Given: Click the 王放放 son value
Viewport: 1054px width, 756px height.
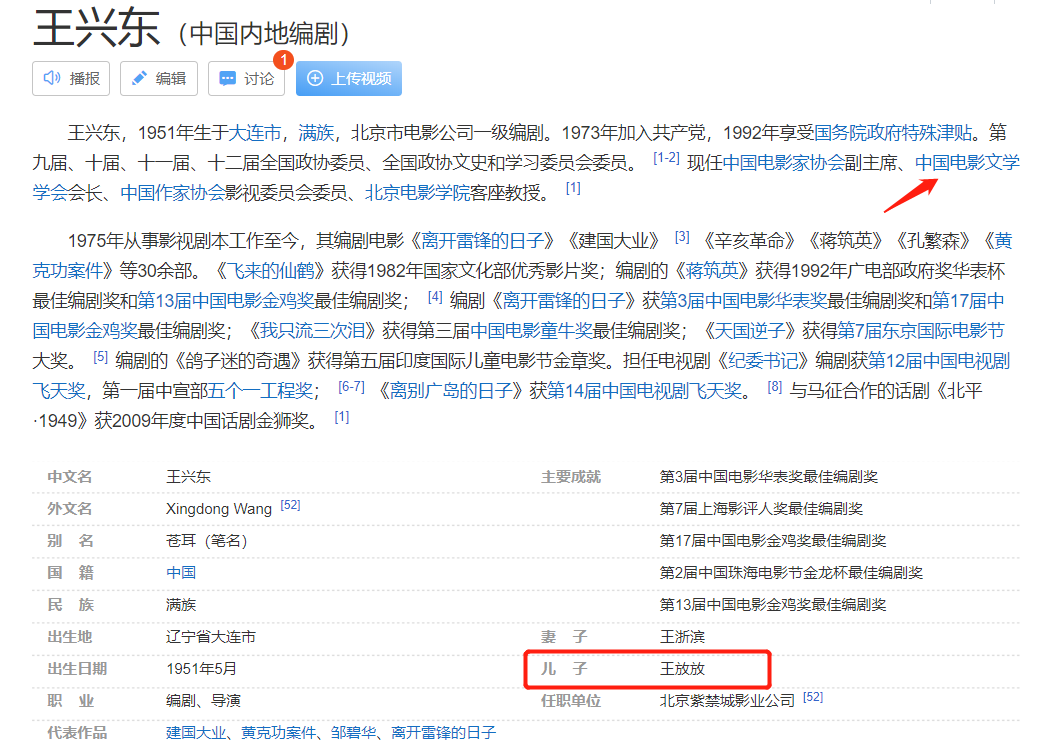Looking at the screenshot, I should click(682, 669).
